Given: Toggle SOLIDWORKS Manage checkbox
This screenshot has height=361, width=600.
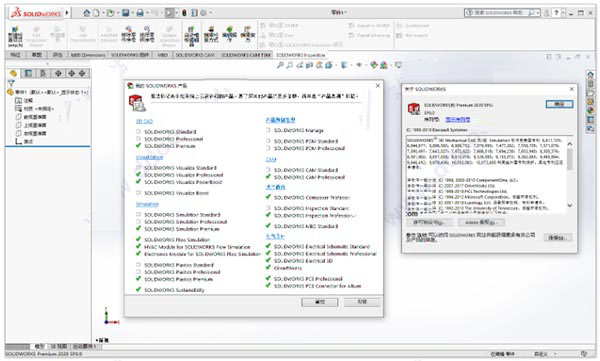Looking at the screenshot, I should [268, 130].
